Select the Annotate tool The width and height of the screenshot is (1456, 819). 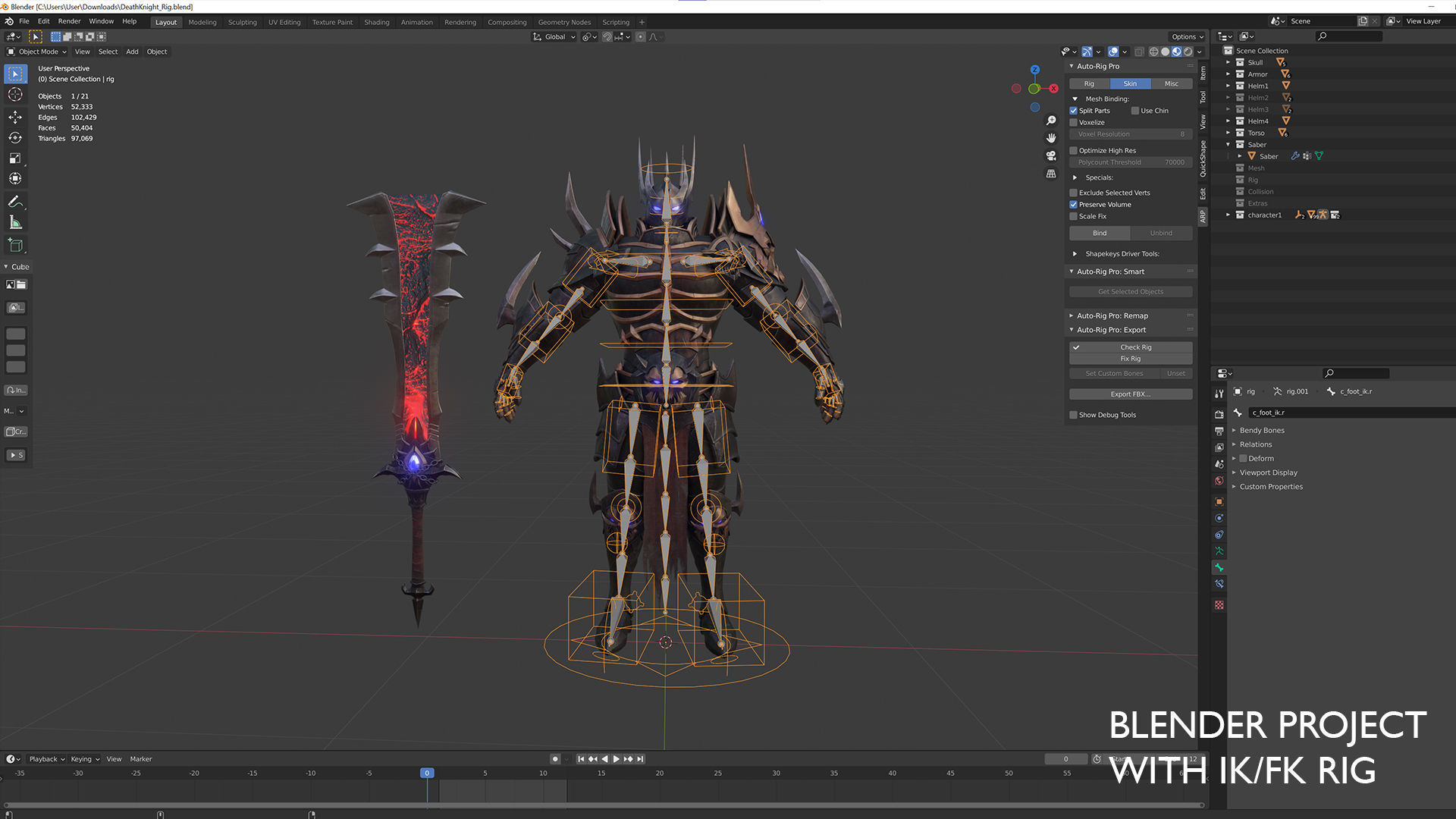[16, 202]
